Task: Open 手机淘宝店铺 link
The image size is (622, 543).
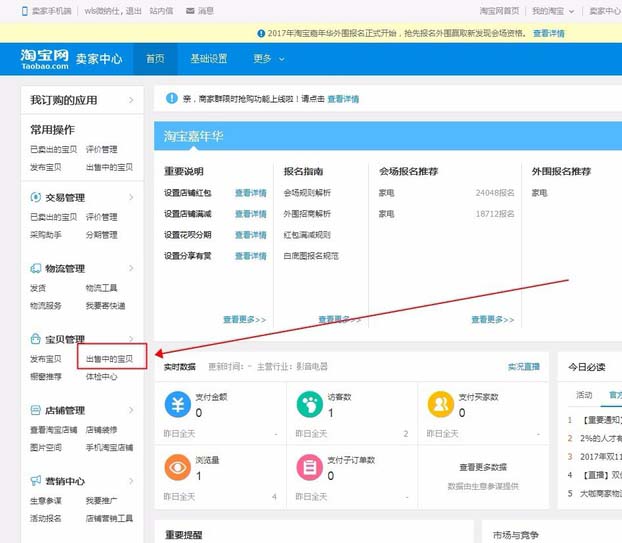Action: tap(109, 447)
